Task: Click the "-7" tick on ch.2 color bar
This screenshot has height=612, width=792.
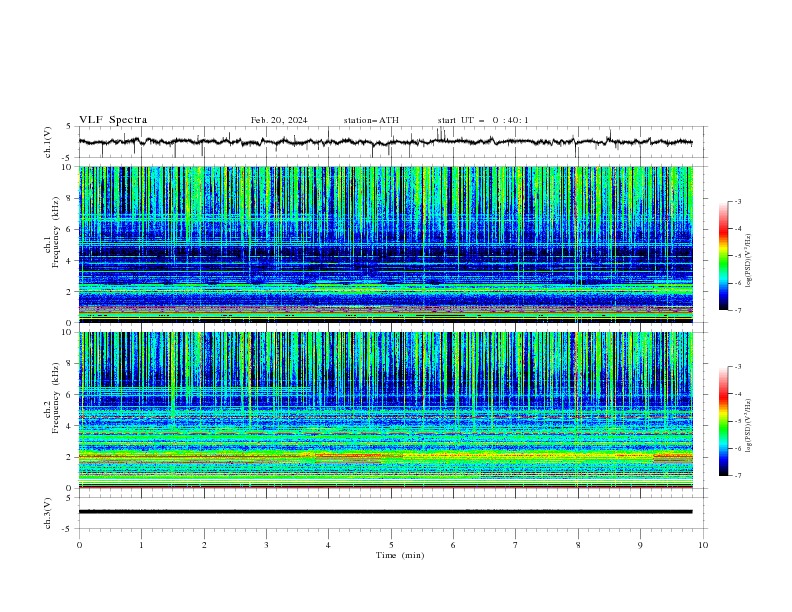Action: 738,476
